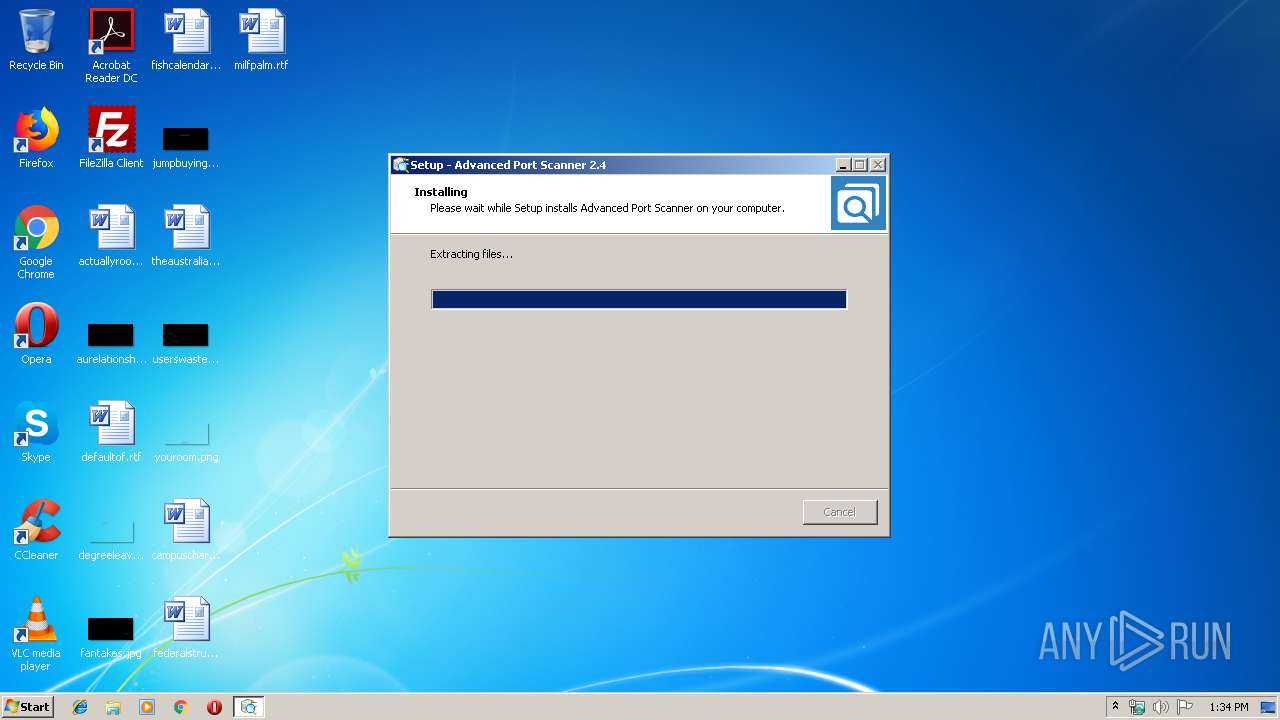Open the Opera desktop shortcut
This screenshot has width=1280, height=720.
36,334
